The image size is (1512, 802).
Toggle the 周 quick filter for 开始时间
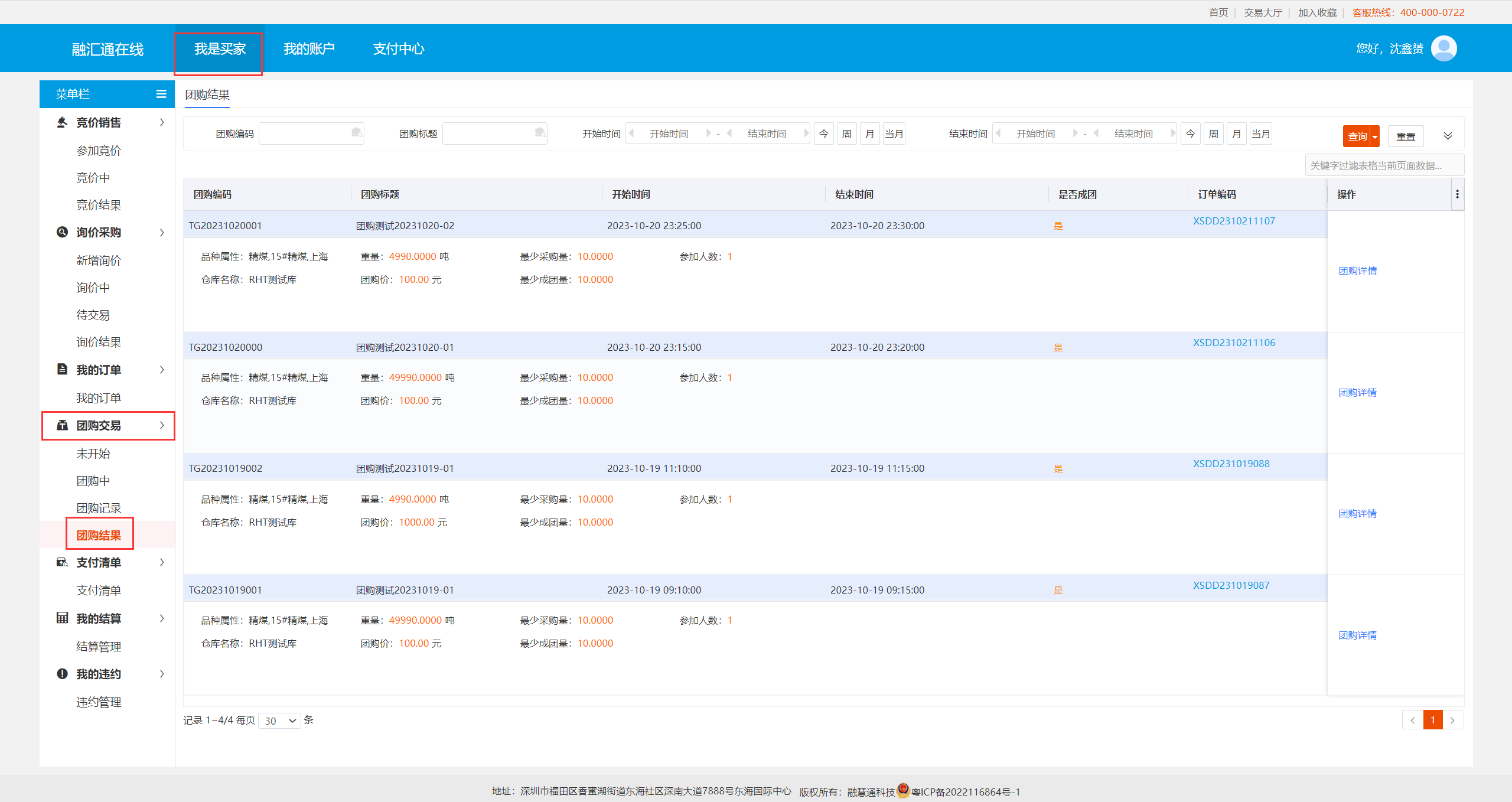(846, 134)
